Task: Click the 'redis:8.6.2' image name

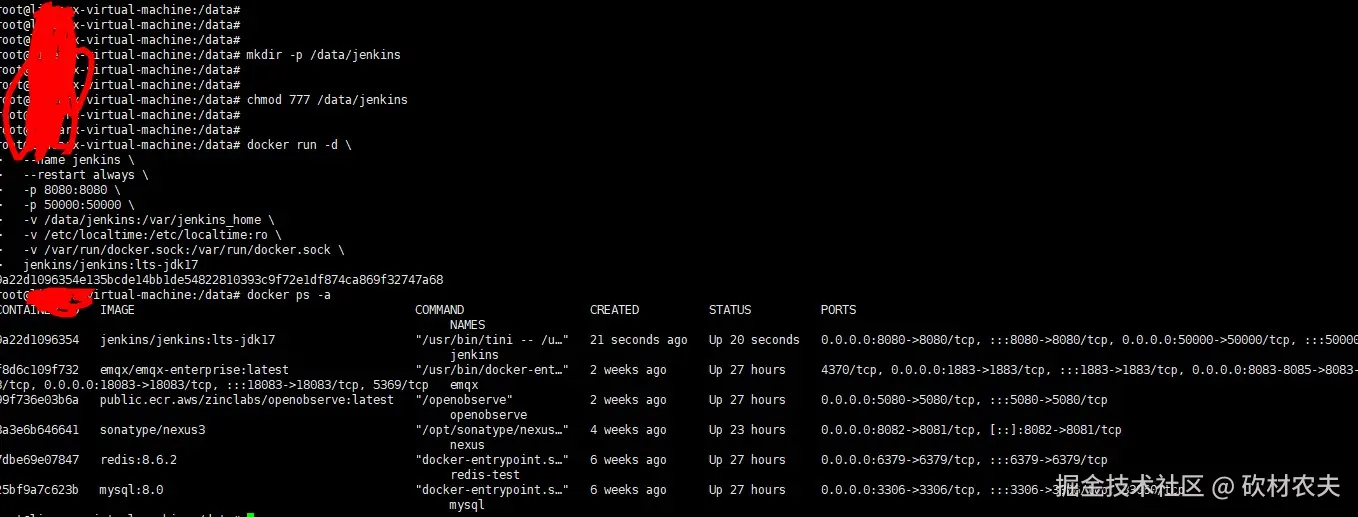Action: click(138, 460)
